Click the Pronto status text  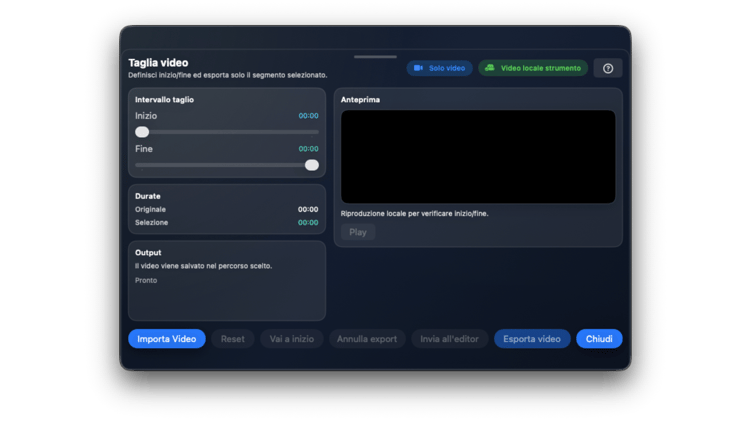click(x=146, y=280)
